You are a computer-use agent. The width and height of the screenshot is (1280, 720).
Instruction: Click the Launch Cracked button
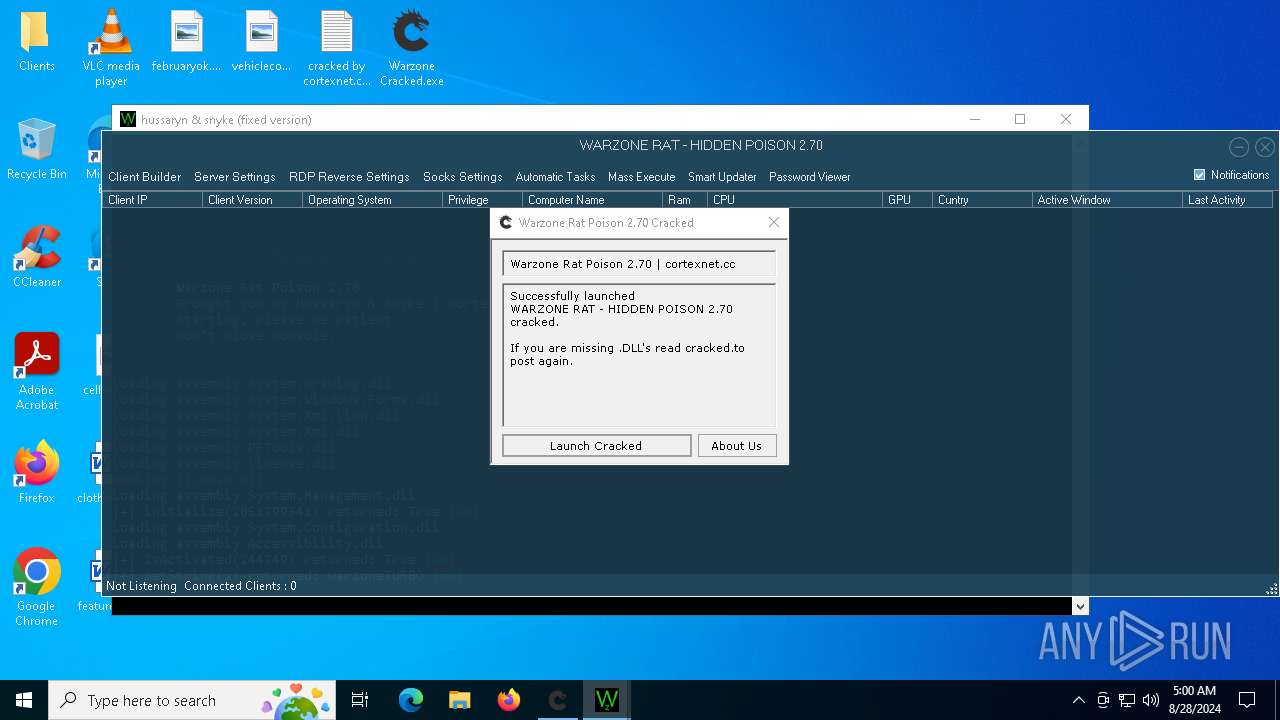[596, 446]
